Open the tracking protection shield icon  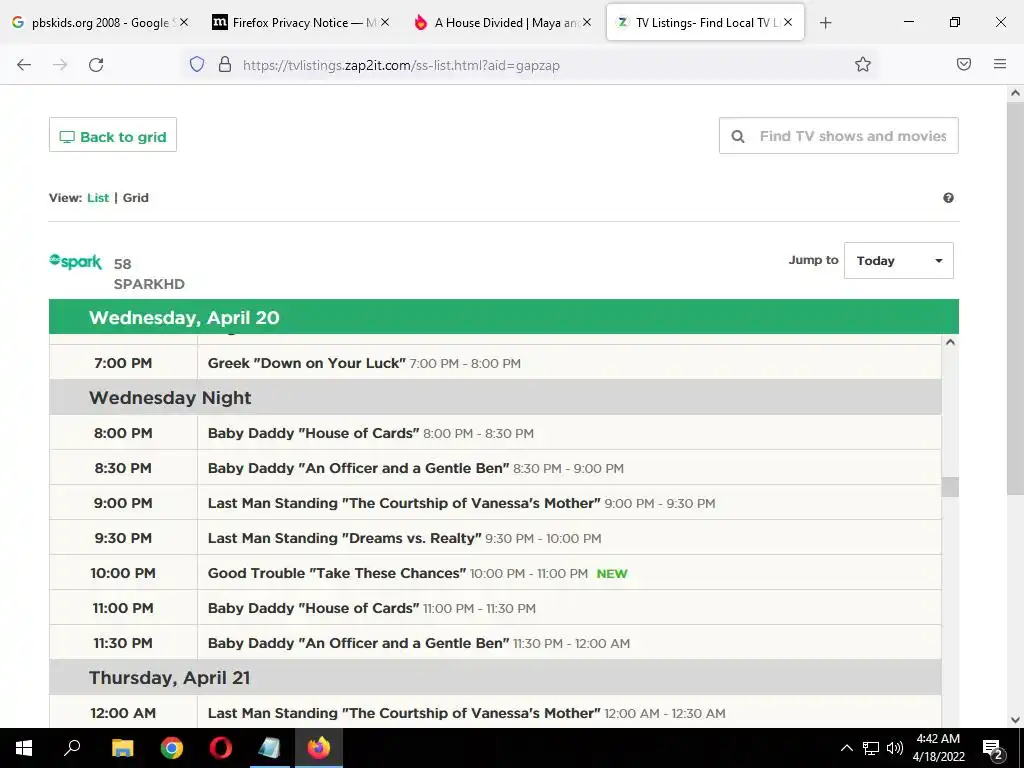click(197, 64)
